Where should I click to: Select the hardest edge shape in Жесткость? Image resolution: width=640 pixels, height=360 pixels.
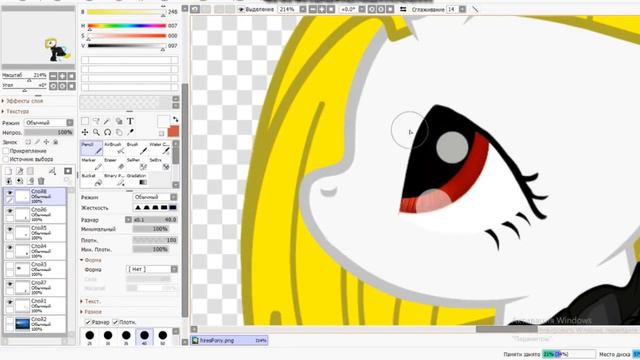[173, 208]
